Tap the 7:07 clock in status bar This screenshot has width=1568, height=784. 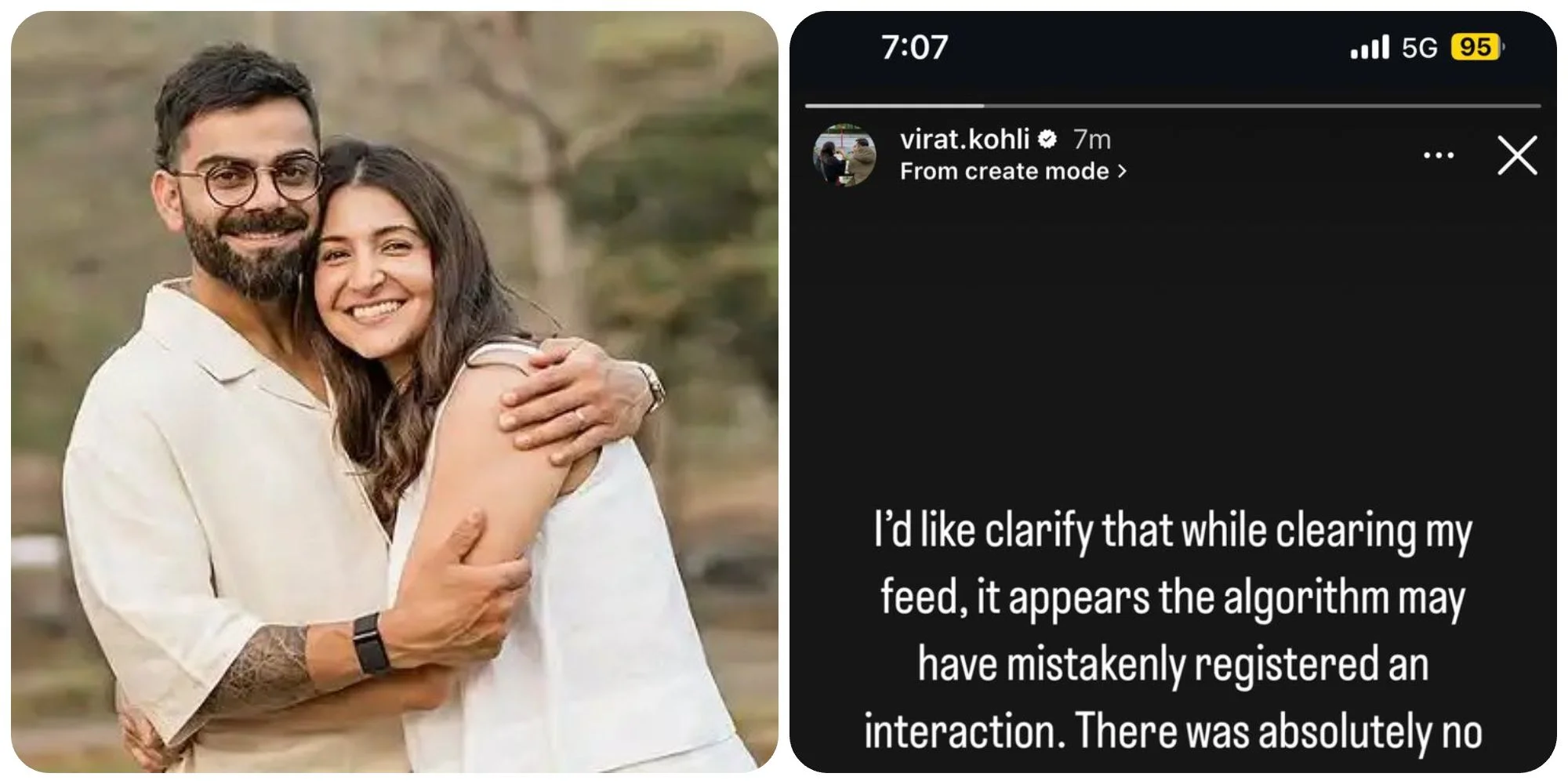(914, 47)
